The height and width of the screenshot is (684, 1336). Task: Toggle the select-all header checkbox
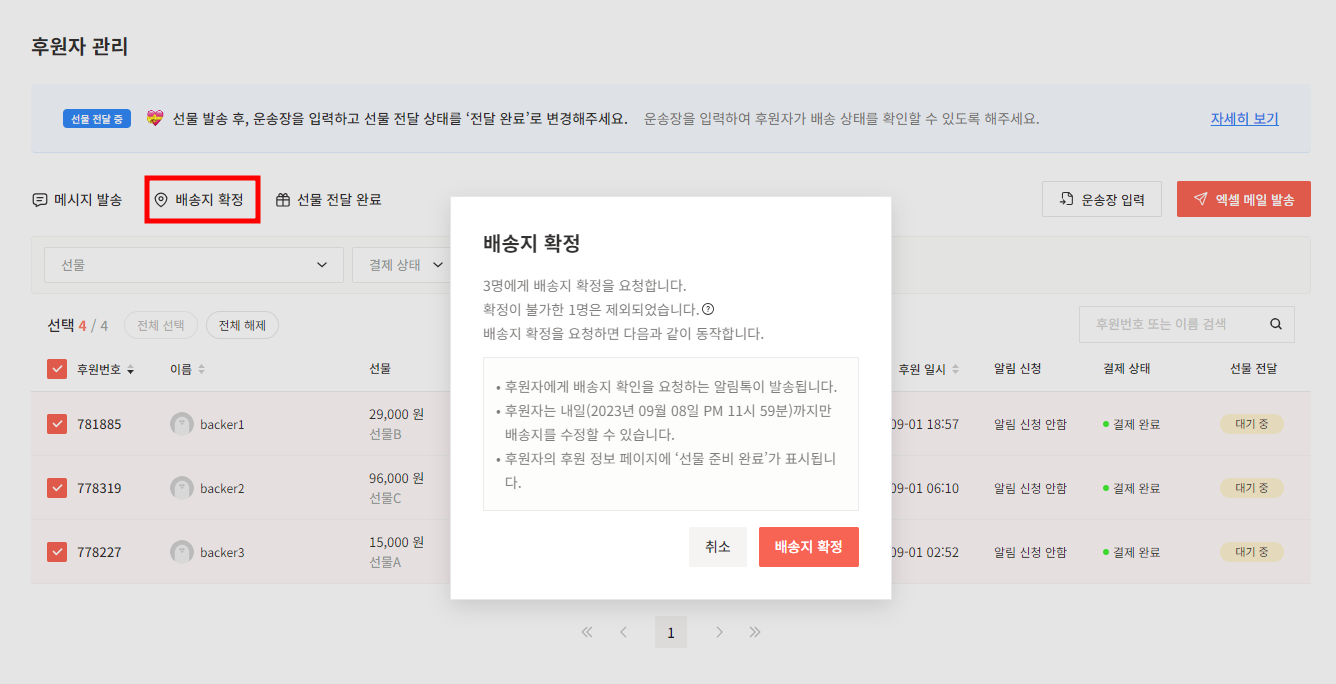click(x=57, y=369)
